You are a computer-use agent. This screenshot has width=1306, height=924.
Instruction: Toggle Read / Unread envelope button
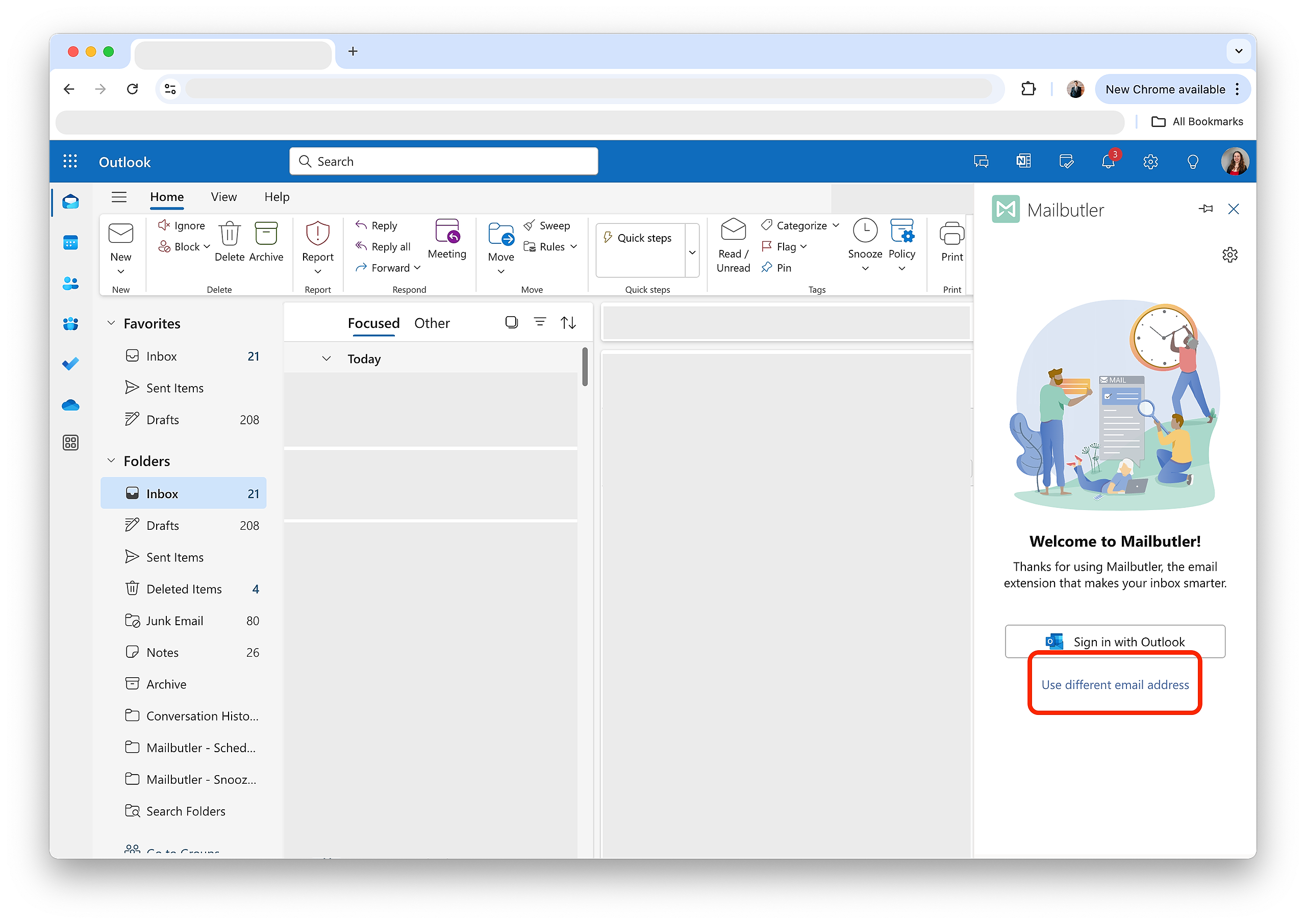(733, 246)
